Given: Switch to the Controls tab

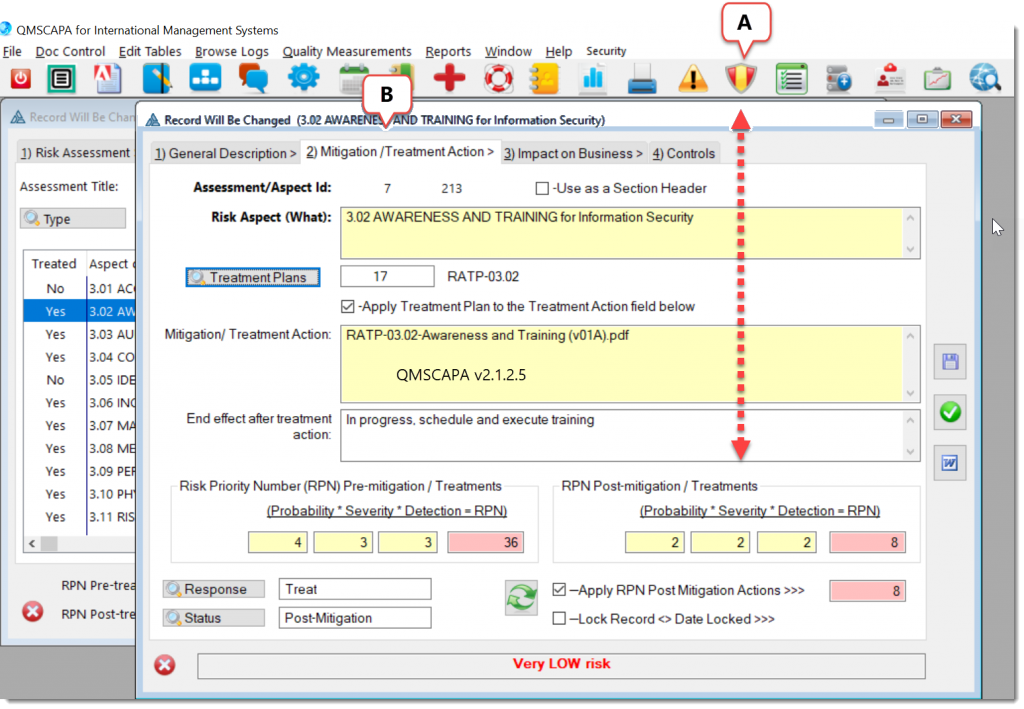Looking at the screenshot, I should tap(684, 153).
